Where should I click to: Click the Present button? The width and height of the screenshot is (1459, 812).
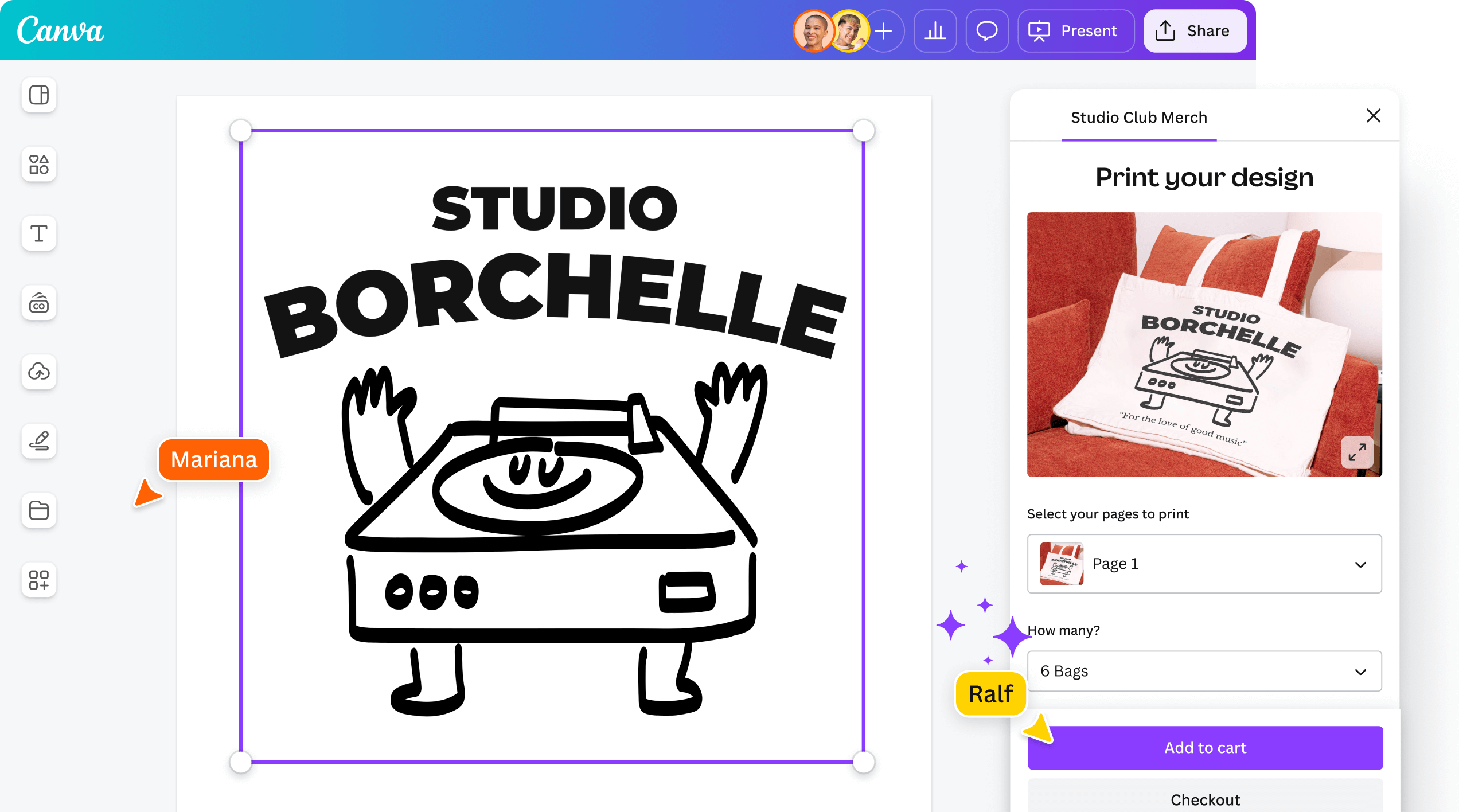[1075, 31]
